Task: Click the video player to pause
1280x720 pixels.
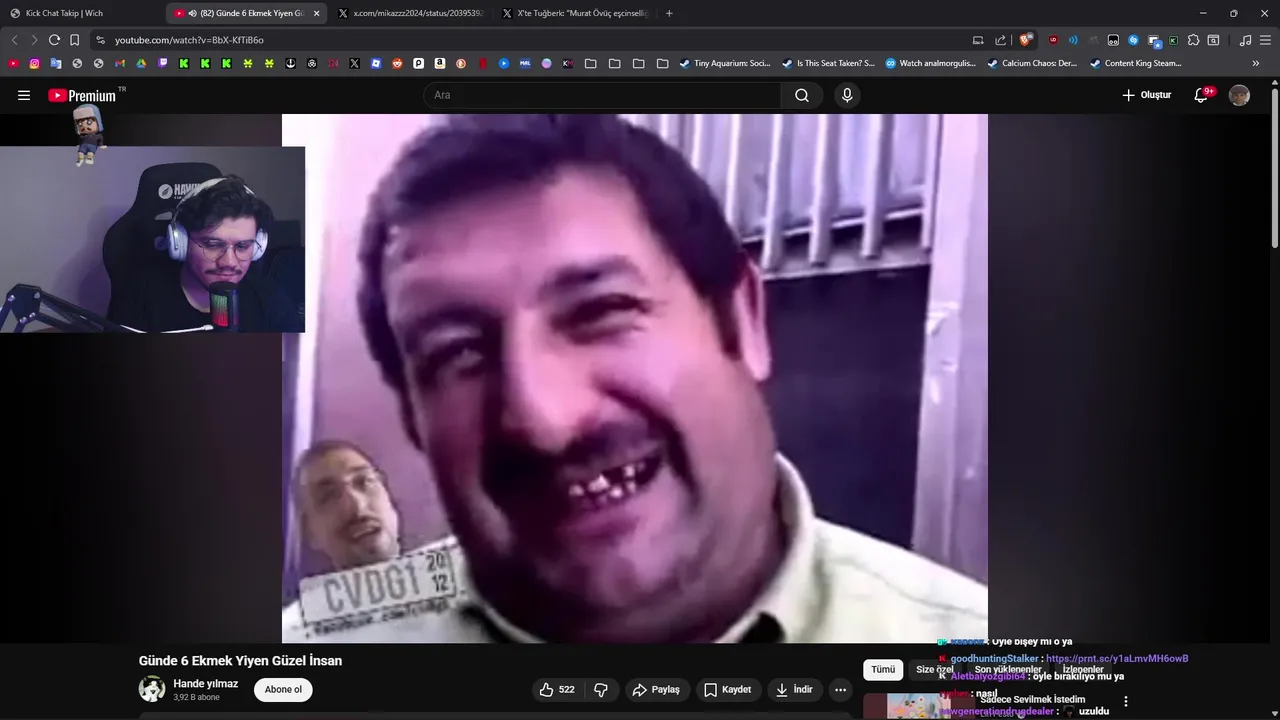Action: point(635,378)
